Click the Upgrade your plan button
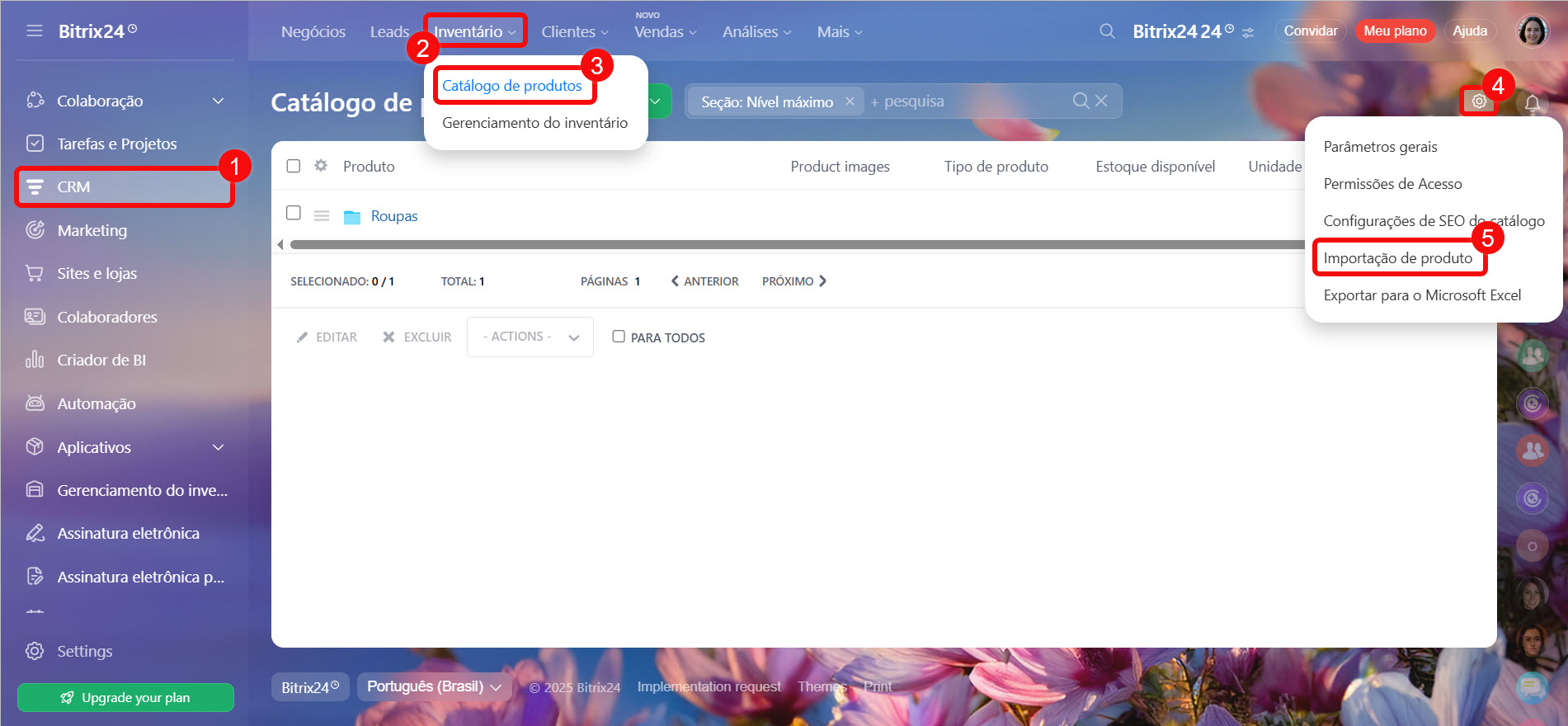Screen dimensions: 1568x726 125,697
